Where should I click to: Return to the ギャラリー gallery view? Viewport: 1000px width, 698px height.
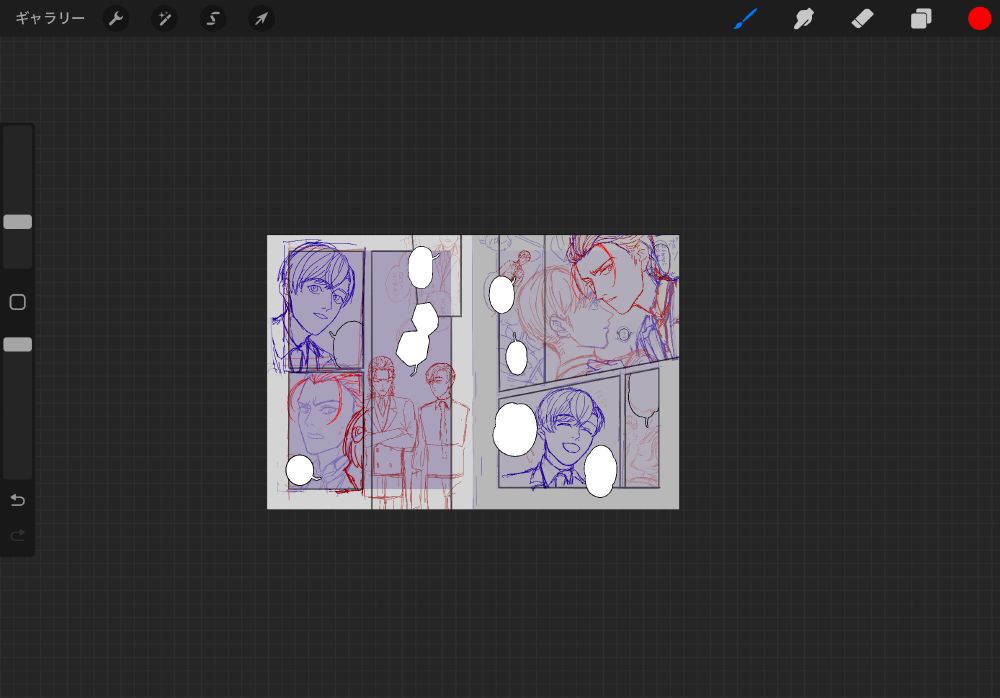[x=50, y=19]
